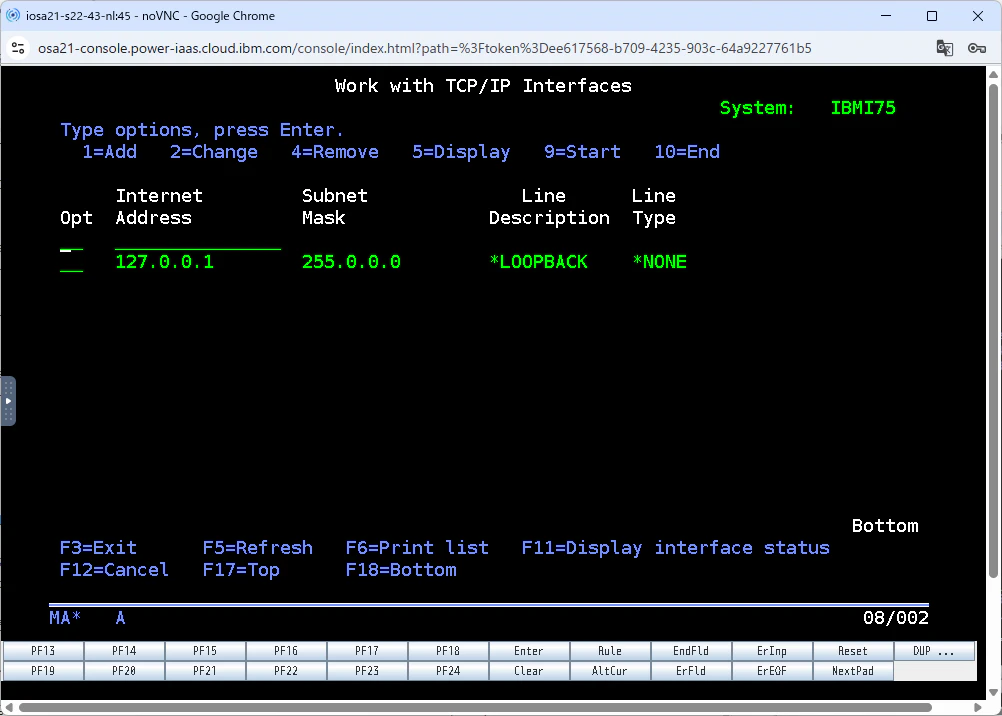Click the 1=Add option text

pos(109,152)
